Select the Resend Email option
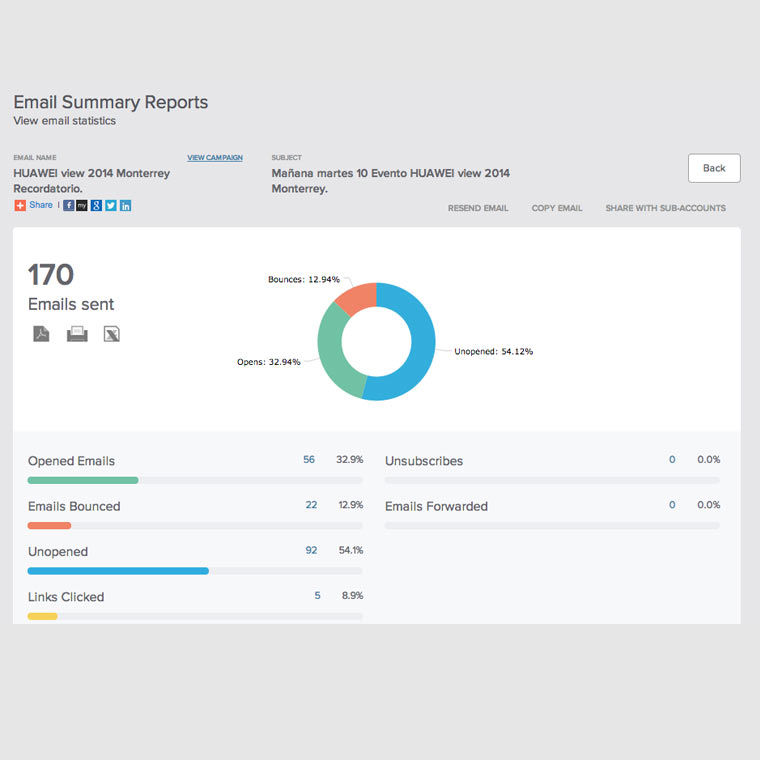Viewport: 760px width, 760px height. point(478,208)
